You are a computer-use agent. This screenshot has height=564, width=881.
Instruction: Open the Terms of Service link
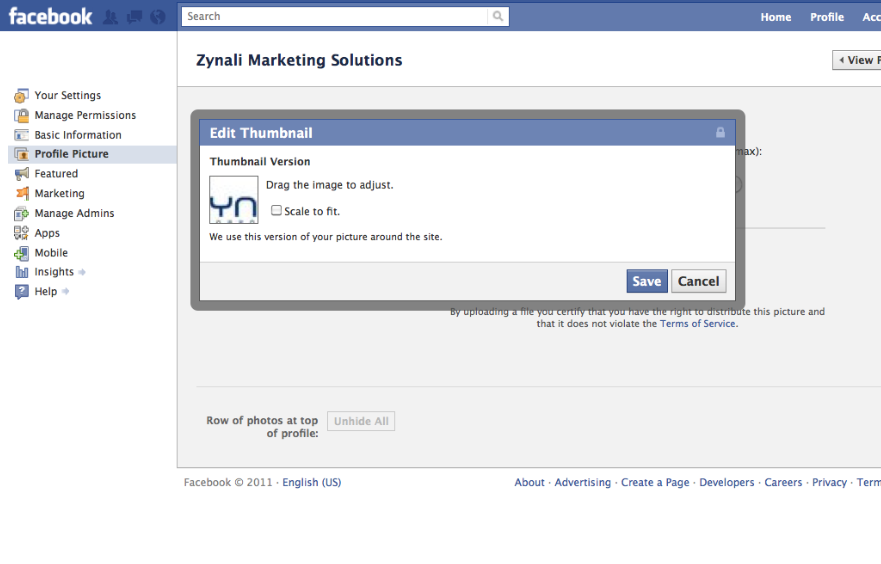[697, 324]
